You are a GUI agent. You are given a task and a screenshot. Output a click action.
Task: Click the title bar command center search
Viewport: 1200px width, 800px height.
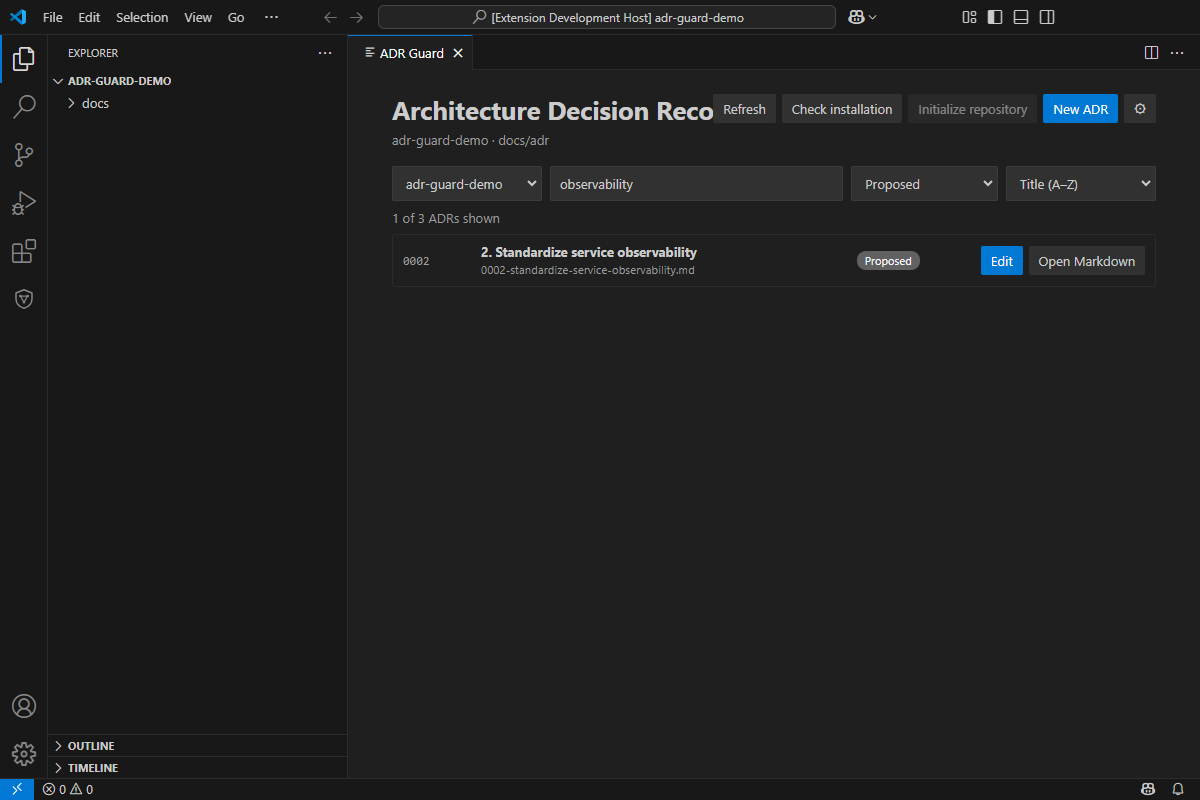pos(607,17)
